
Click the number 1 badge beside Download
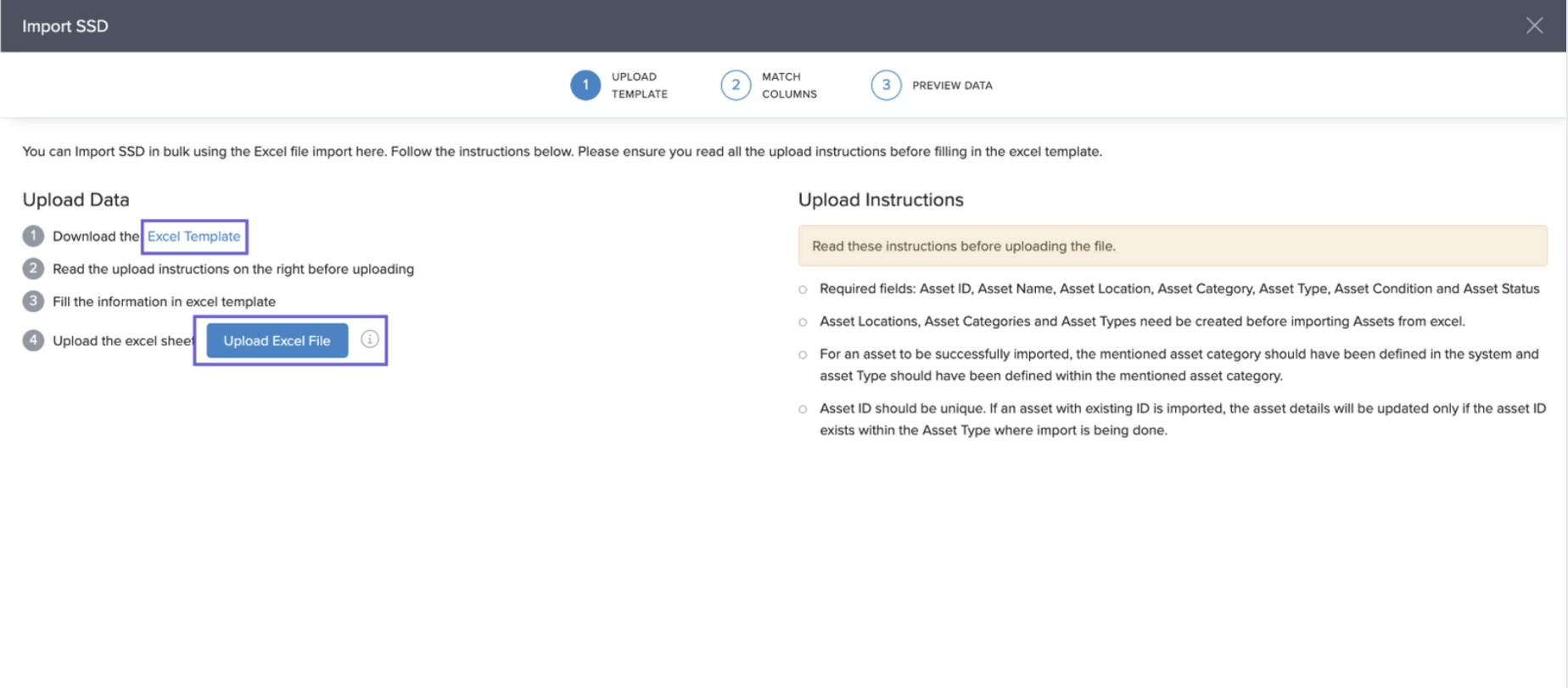tap(33, 236)
